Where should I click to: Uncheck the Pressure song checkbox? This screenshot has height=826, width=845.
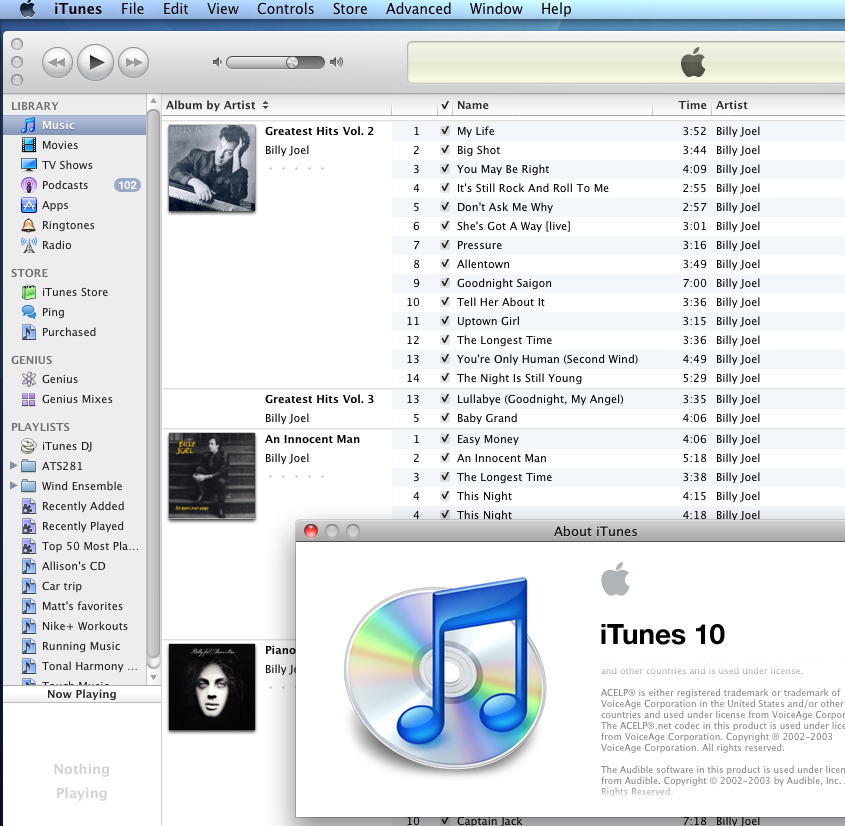pyautogui.click(x=445, y=245)
